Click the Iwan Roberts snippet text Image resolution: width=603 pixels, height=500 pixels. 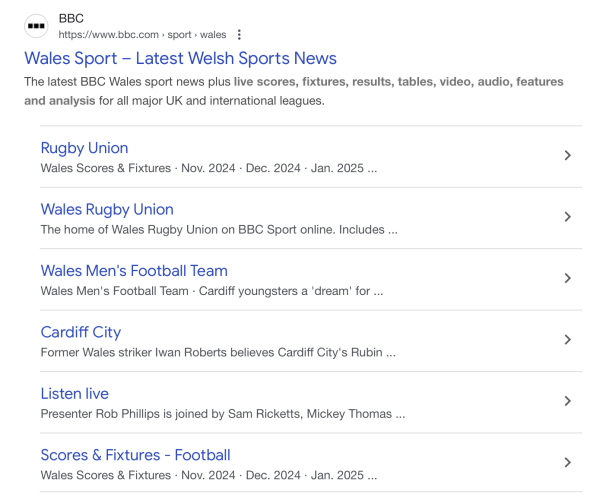[218, 352]
